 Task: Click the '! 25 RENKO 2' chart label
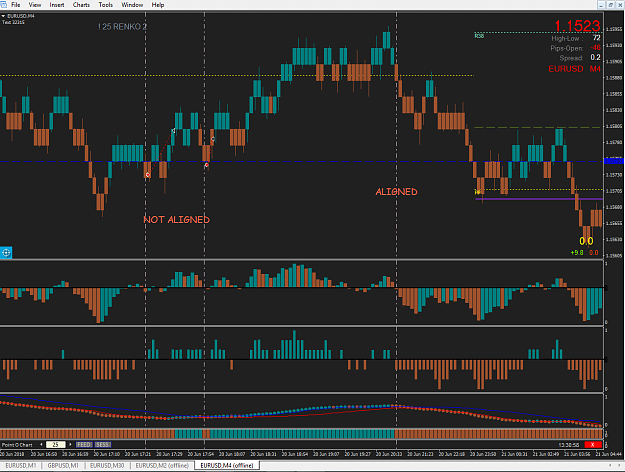tap(122, 27)
